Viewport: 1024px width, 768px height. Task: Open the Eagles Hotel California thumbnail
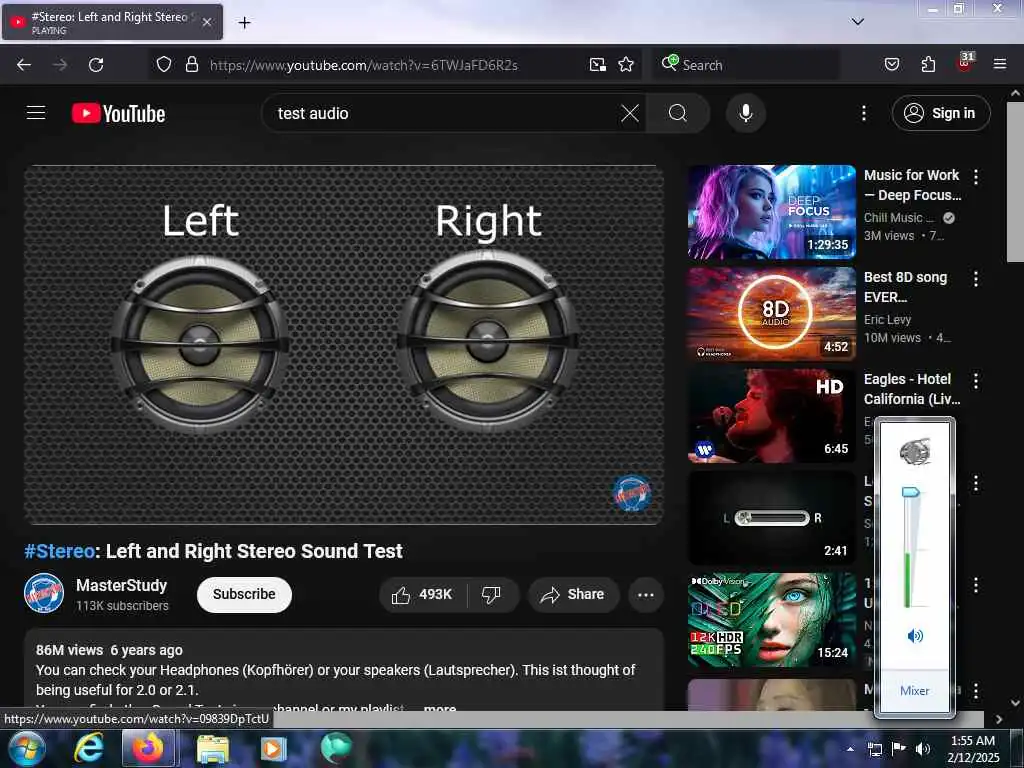click(771, 415)
